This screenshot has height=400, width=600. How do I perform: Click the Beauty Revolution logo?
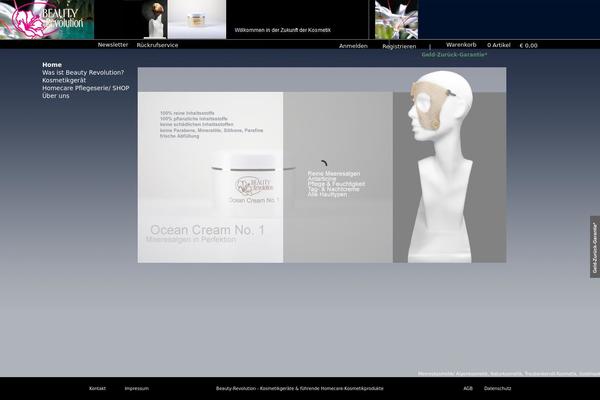click(47, 19)
